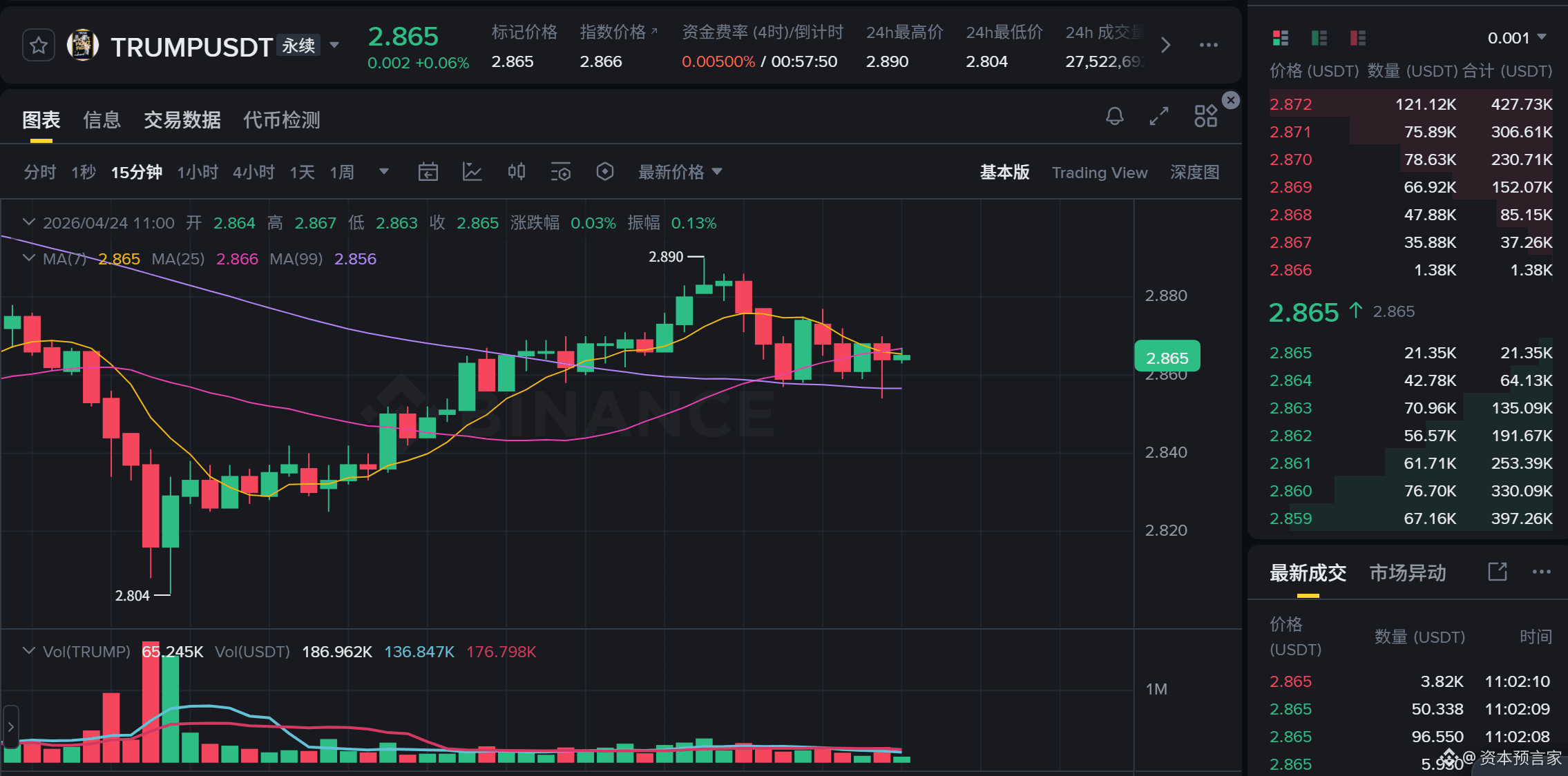Show both bids and asks order book view
1568x776 pixels.
1280,38
